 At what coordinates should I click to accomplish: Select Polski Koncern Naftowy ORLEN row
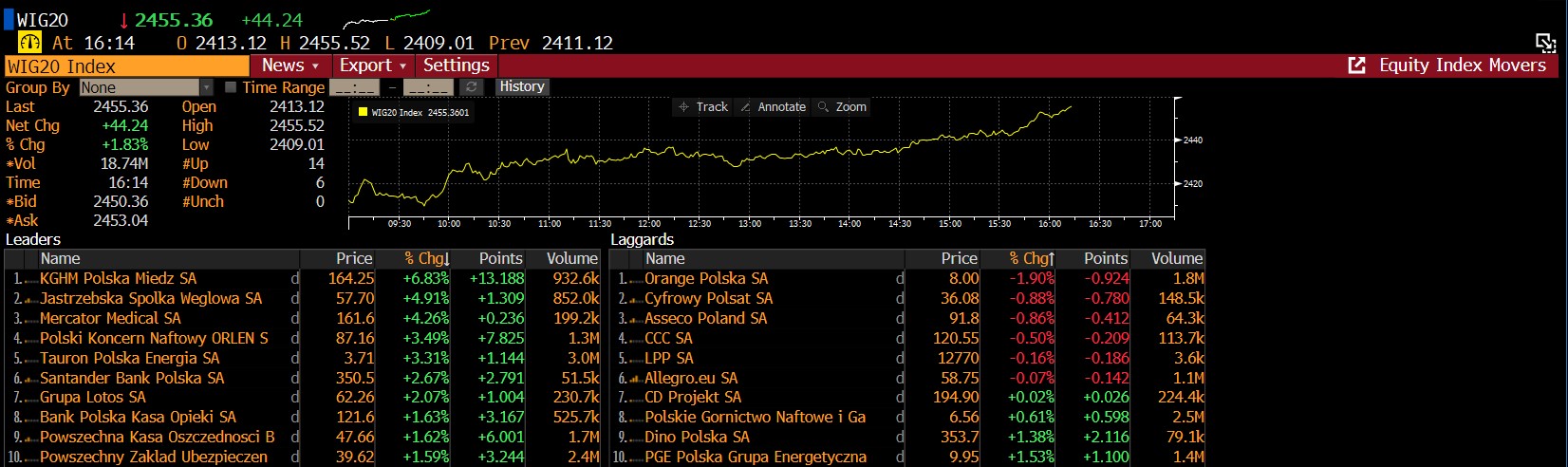[303, 339]
